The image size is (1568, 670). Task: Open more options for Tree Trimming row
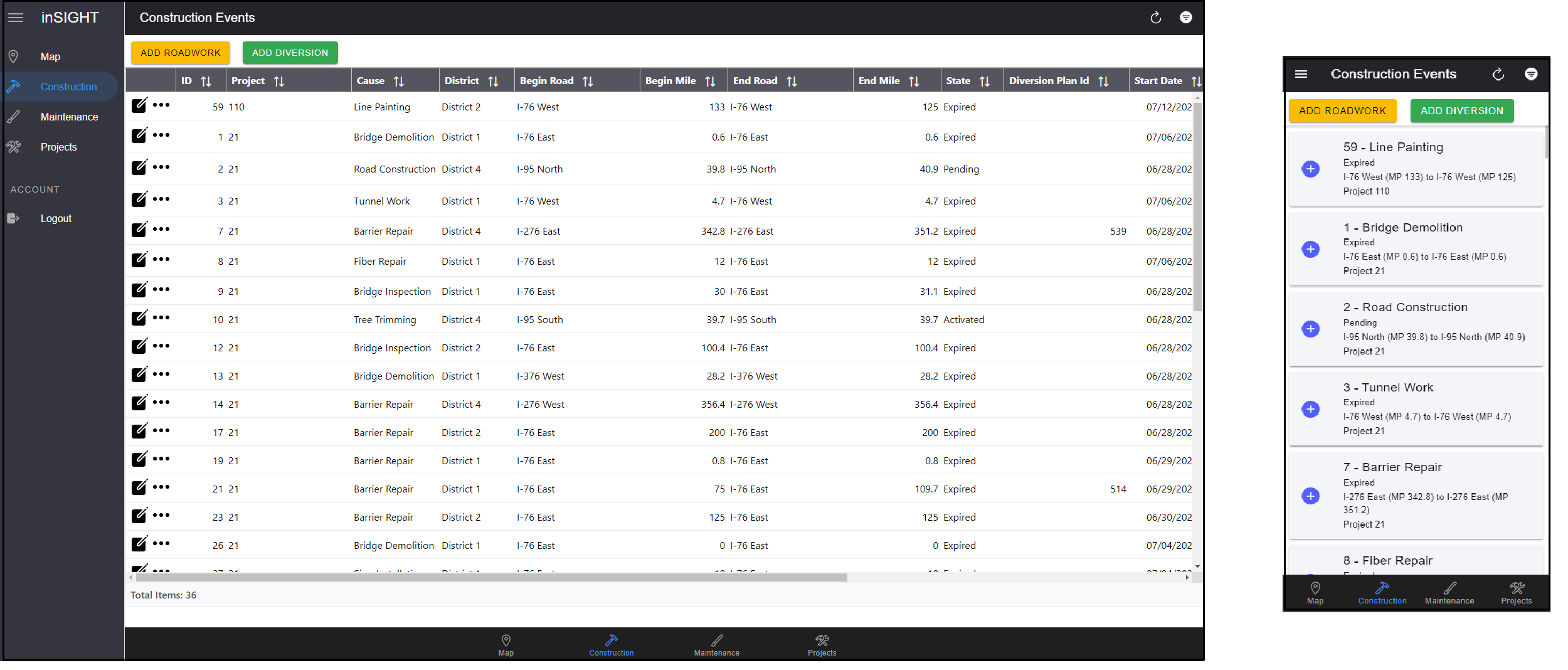pyautogui.click(x=161, y=317)
